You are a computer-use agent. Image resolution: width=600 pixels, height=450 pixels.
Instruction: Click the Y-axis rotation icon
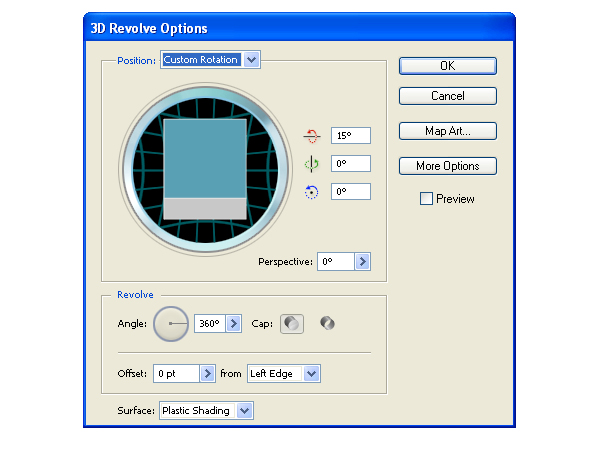pyautogui.click(x=311, y=164)
